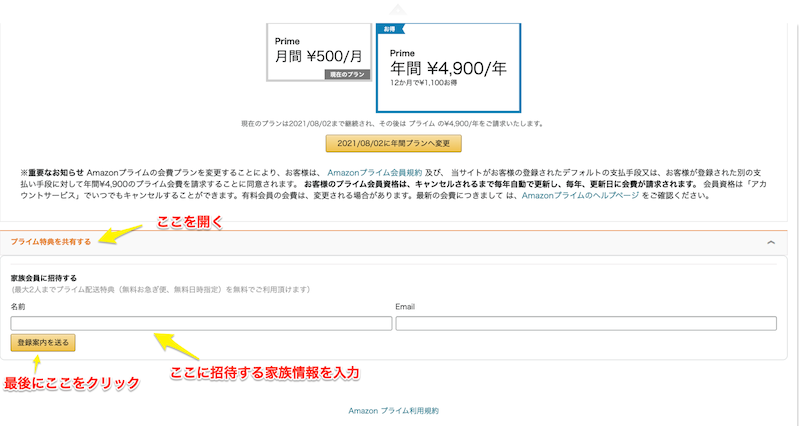Open the Amazonプライム会員規約 link

tap(374, 173)
